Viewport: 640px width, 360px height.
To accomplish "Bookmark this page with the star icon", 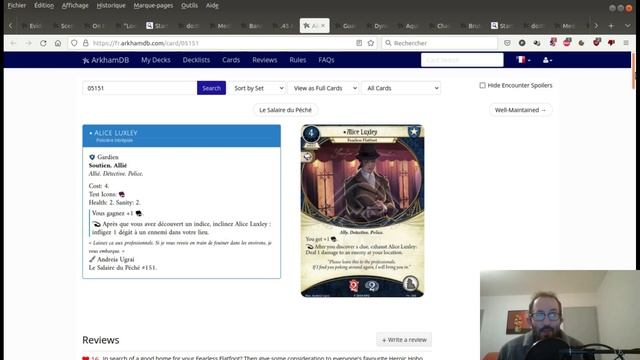I will [371, 43].
